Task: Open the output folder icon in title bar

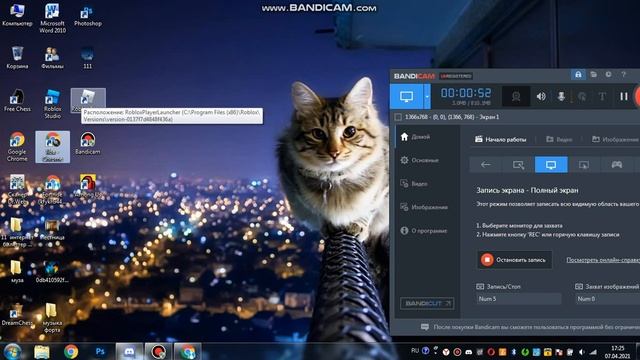Action: click(593, 75)
